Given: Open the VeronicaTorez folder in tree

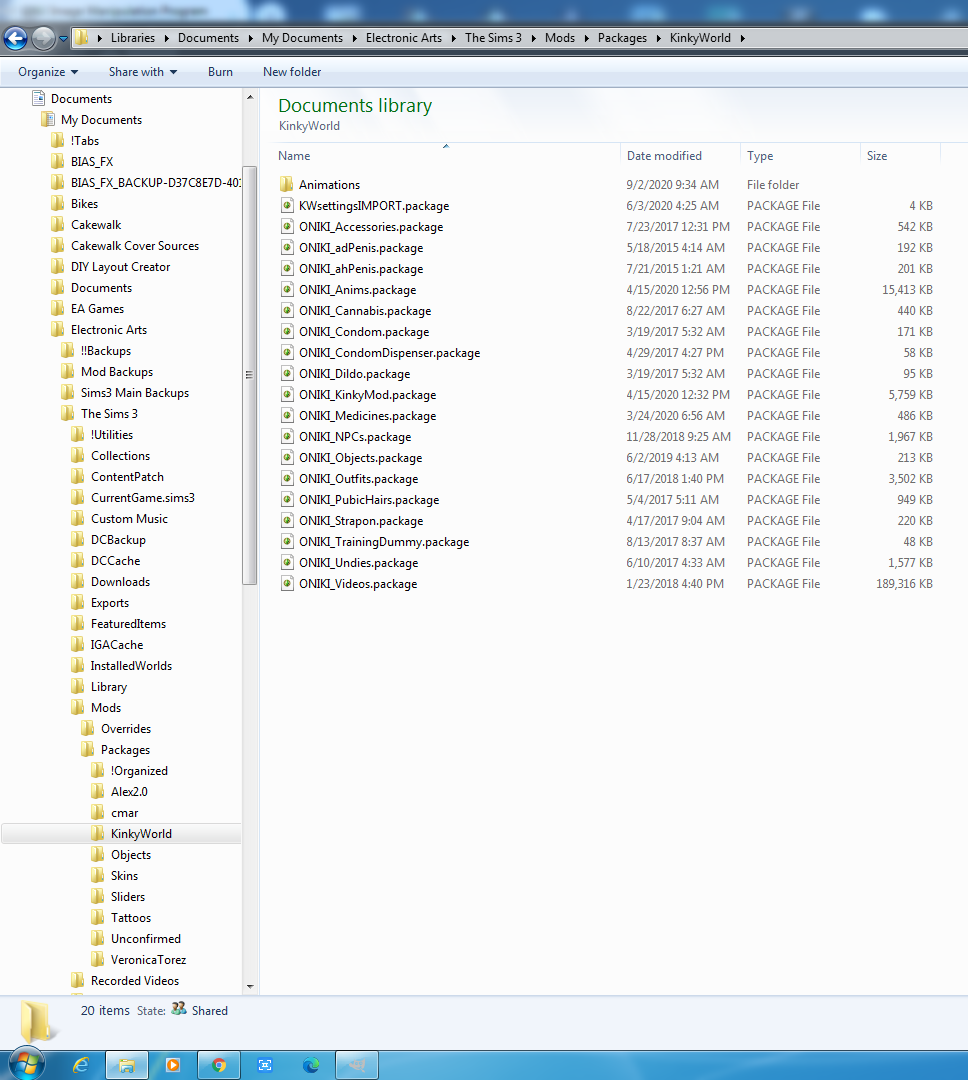Looking at the screenshot, I should pyautogui.click(x=148, y=960).
